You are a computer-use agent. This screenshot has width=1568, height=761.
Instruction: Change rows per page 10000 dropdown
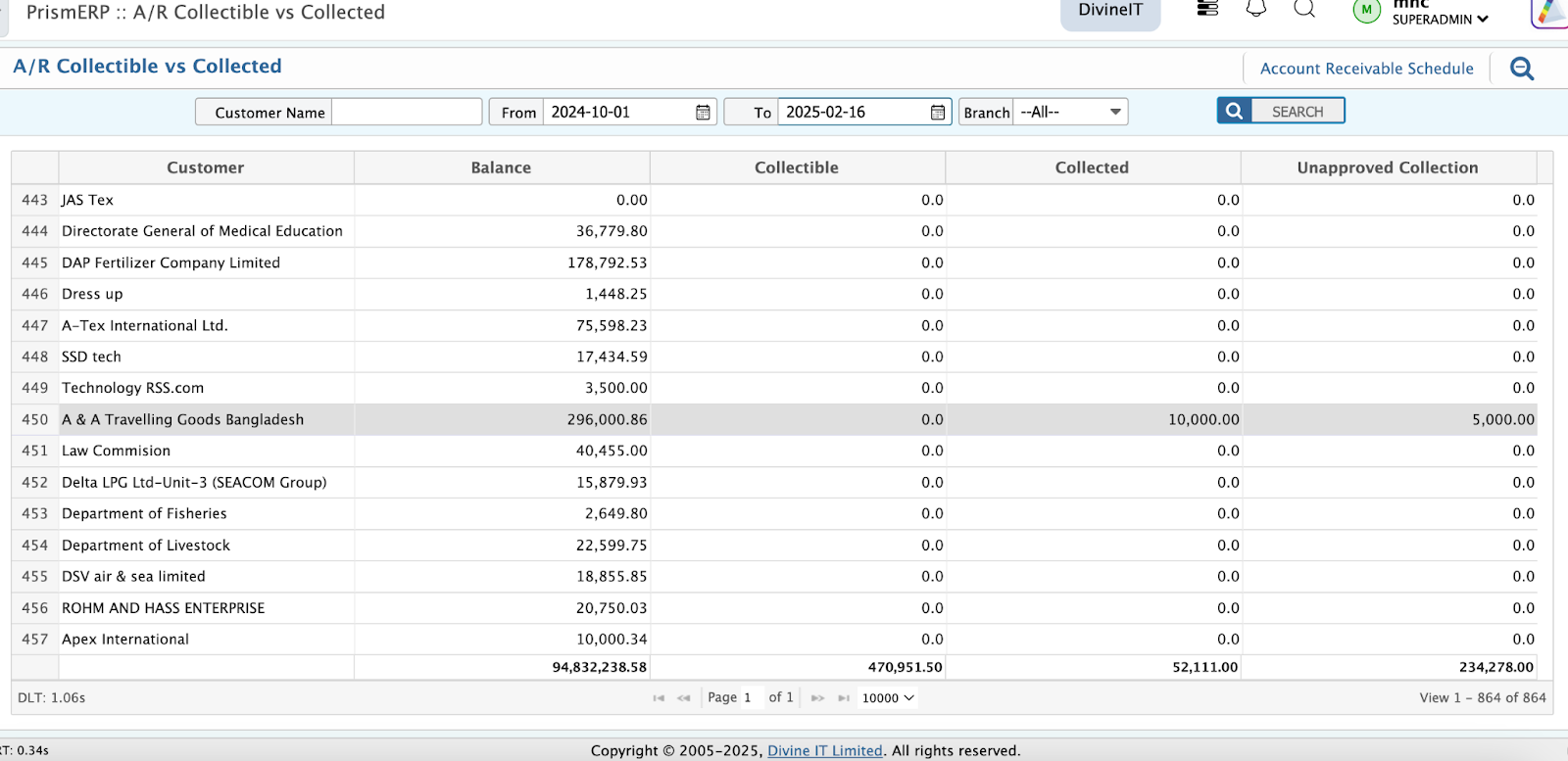[x=888, y=698]
